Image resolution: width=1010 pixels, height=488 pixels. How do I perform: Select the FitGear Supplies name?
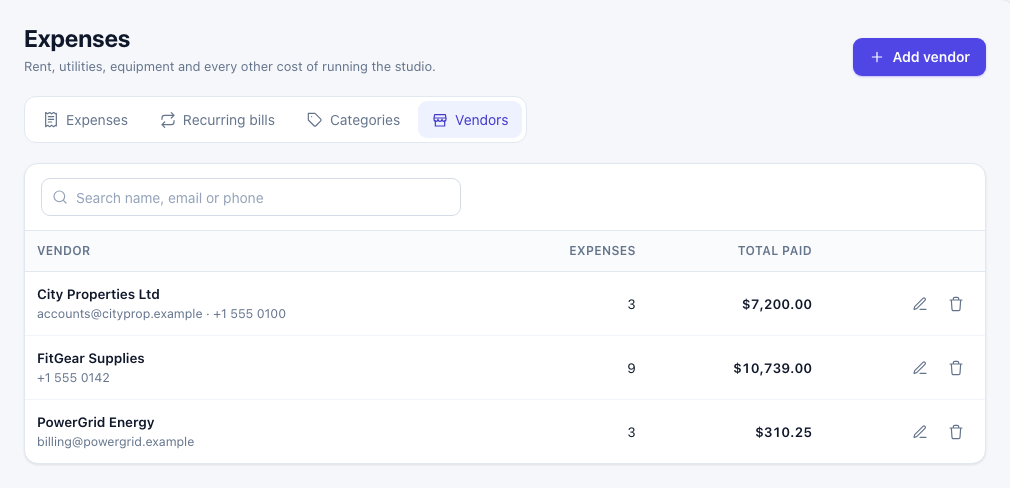point(91,359)
